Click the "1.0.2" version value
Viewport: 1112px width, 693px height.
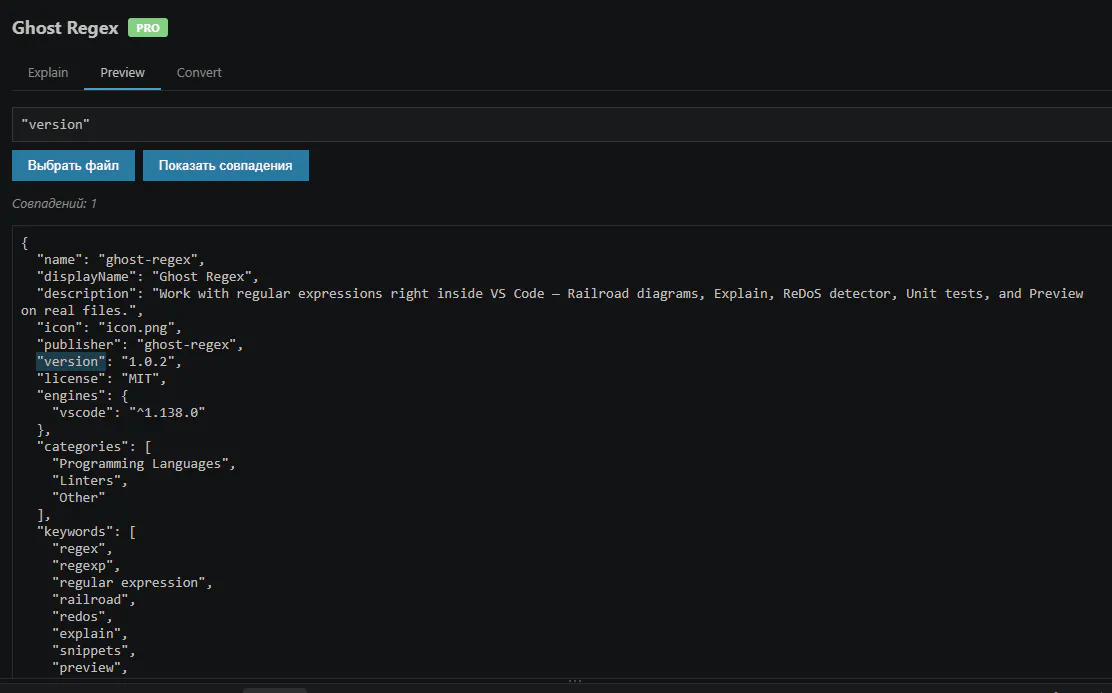[148, 362]
